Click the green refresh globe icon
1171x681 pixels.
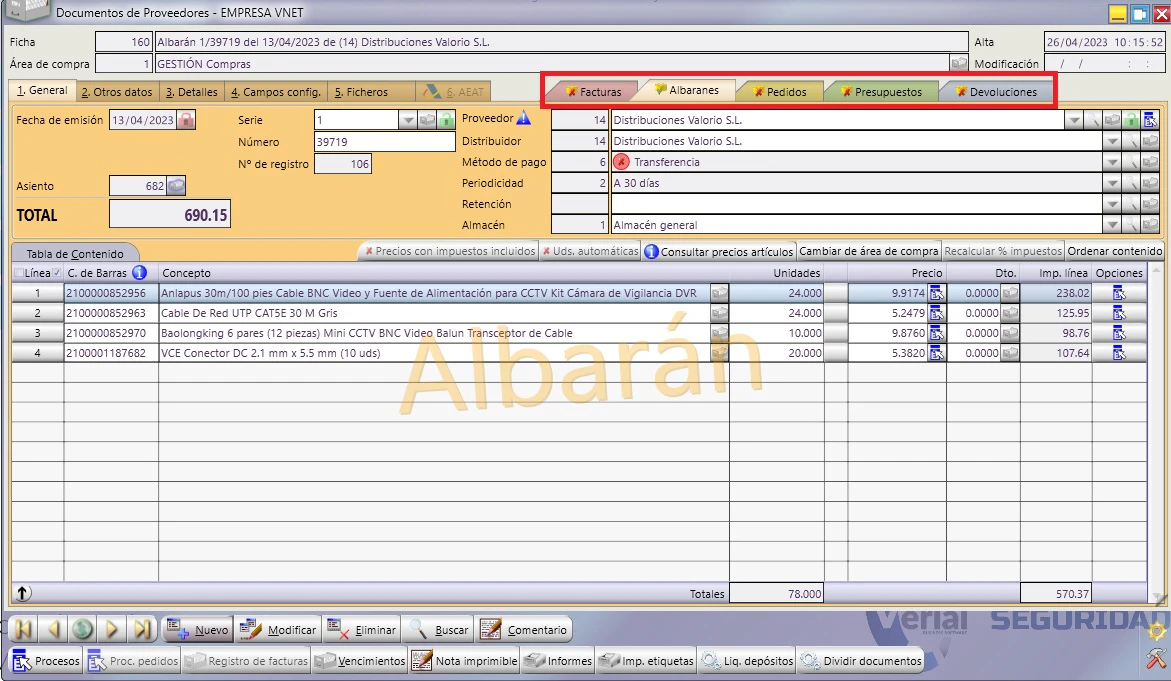(82, 629)
